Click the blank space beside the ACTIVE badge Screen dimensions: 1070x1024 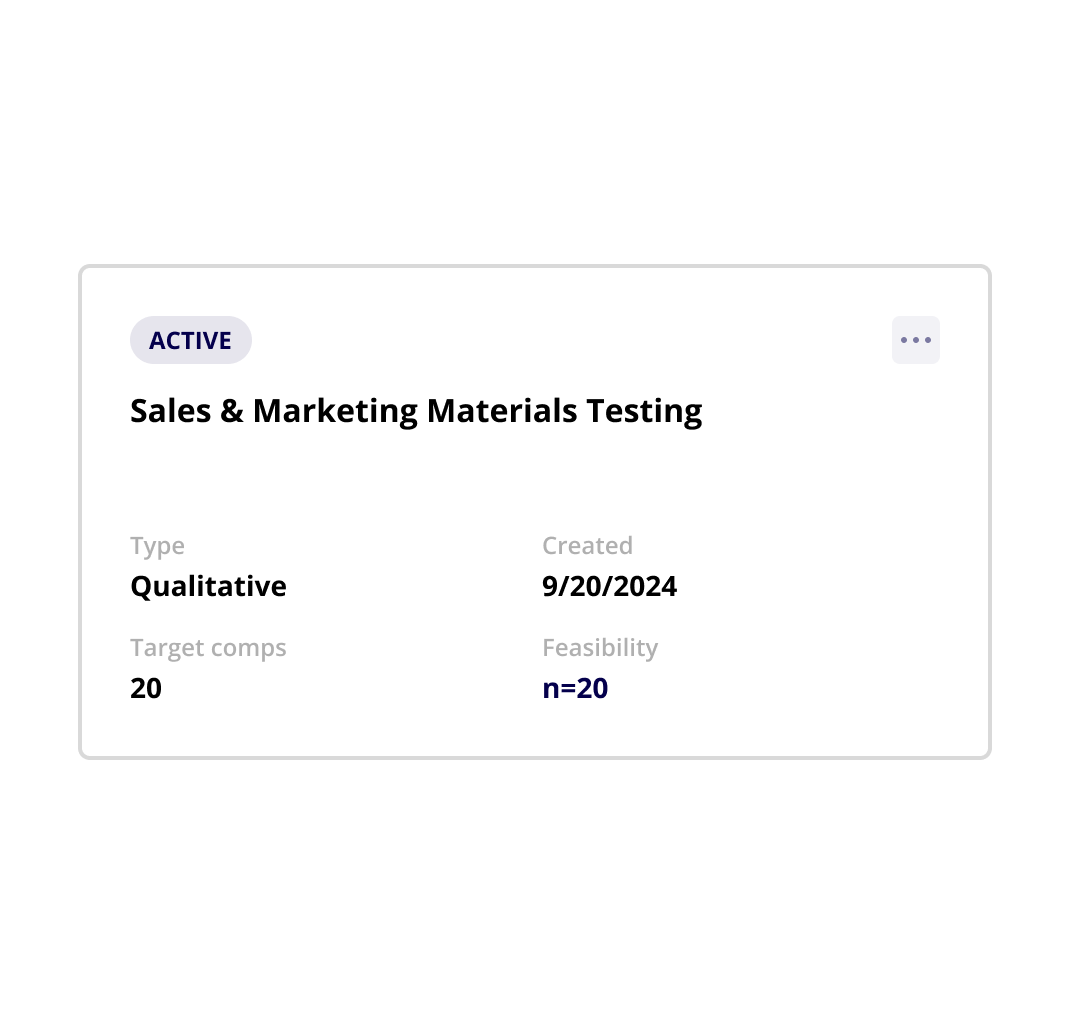571,340
